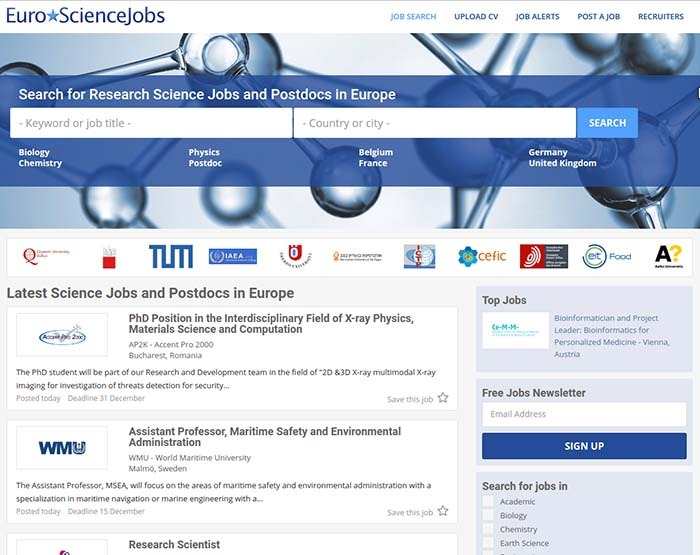Focus the Keyword or job title field
The height and width of the screenshot is (555, 700).
click(x=151, y=123)
